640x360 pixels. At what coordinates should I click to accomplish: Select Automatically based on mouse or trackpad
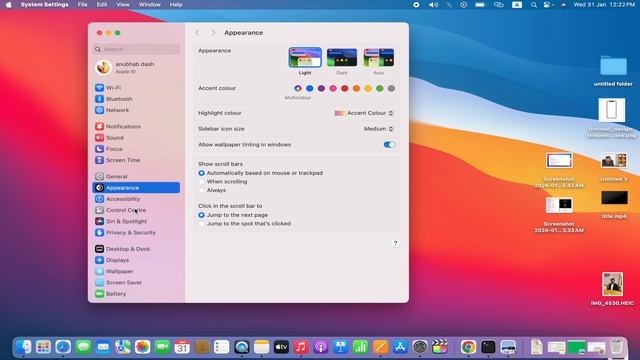pos(201,173)
